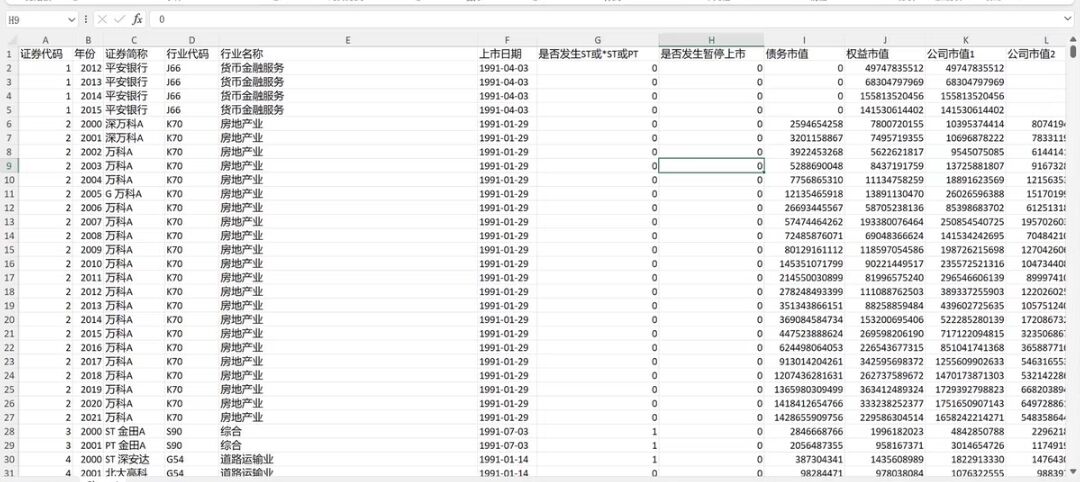Image resolution: width=1080 pixels, height=482 pixels.
Task: Click the cell containing G 万科A
Action: (134, 193)
